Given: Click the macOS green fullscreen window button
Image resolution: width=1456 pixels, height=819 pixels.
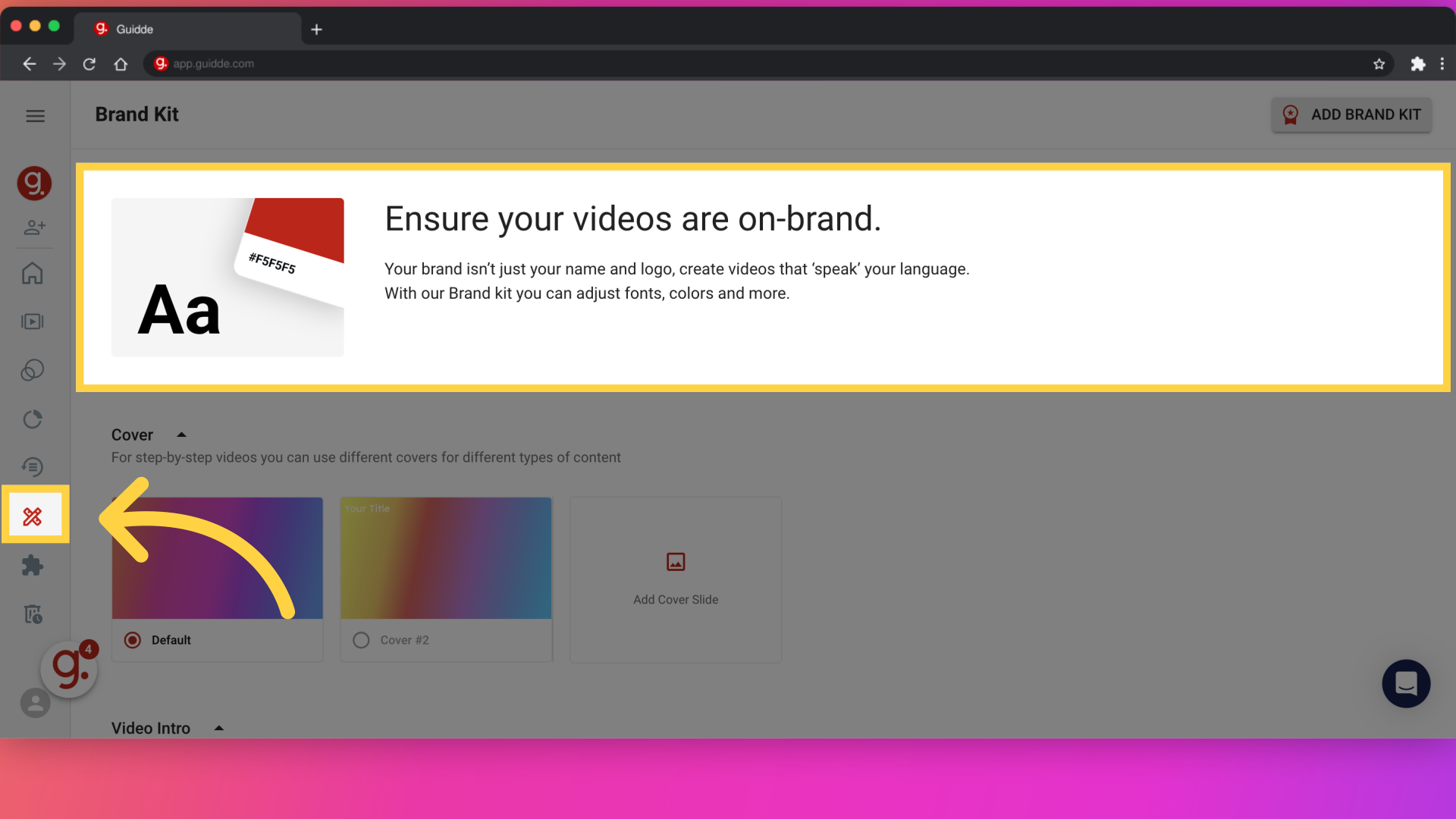Looking at the screenshot, I should pyautogui.click(x=54, y=26).
